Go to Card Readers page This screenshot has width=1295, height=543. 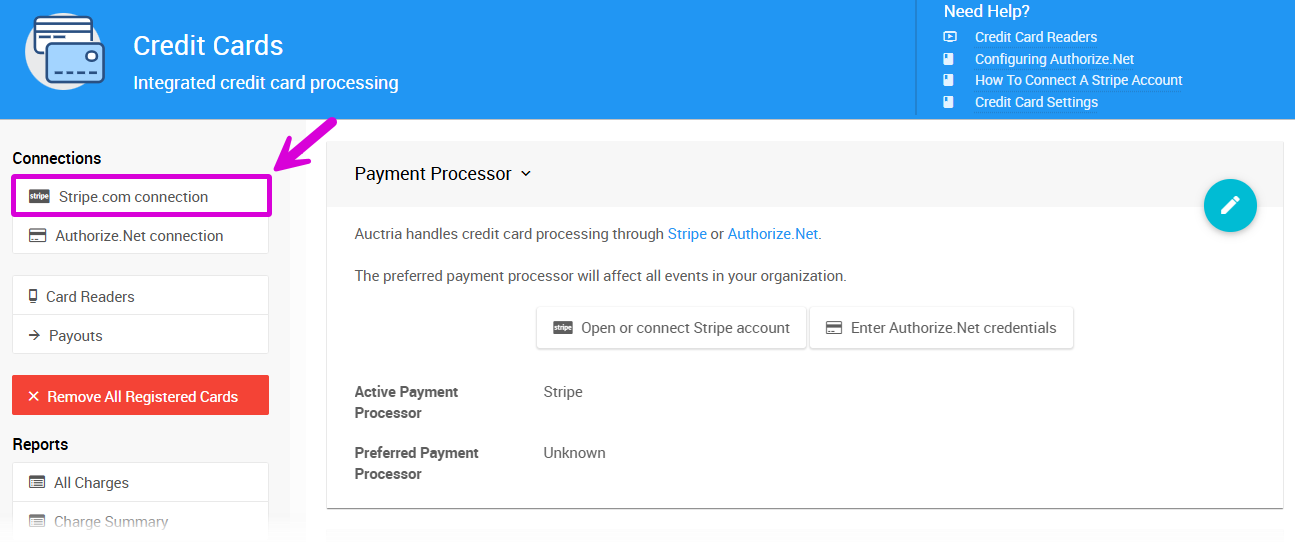tap(90, 297)
